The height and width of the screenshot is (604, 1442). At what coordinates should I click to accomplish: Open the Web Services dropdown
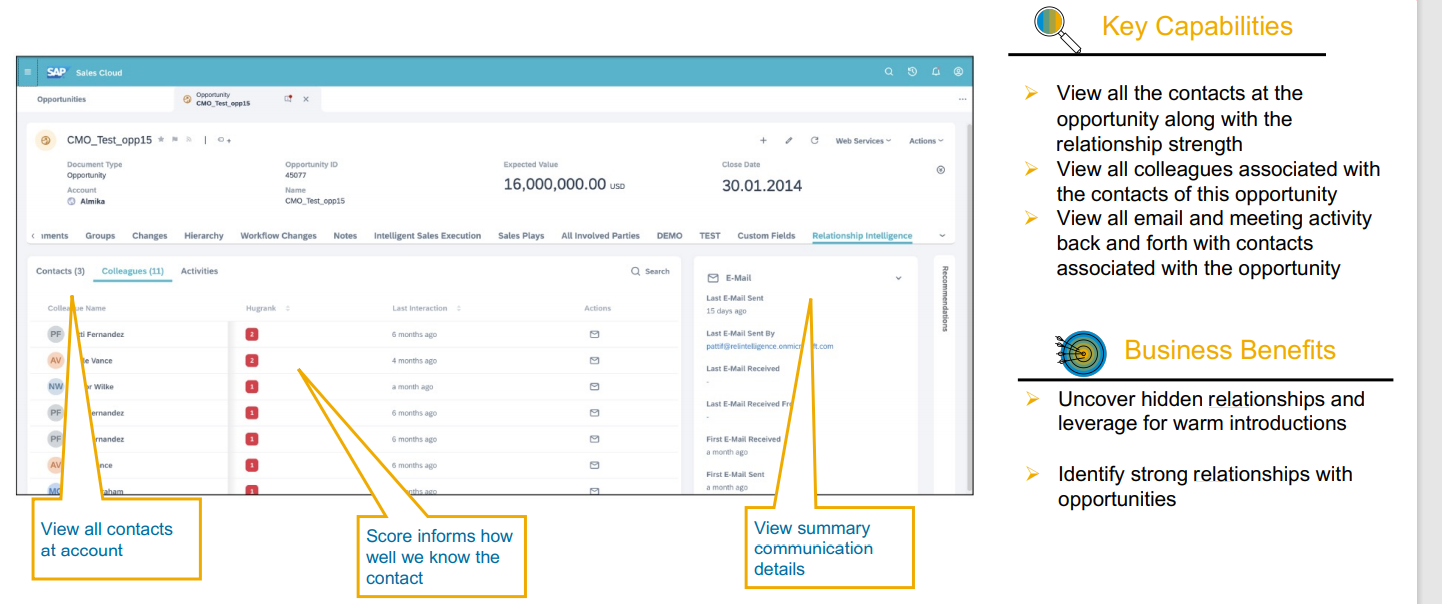pos(863,141)
